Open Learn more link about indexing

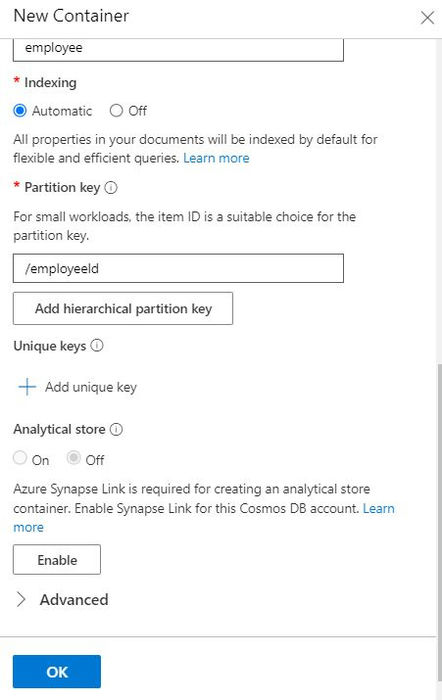[216, 158]
